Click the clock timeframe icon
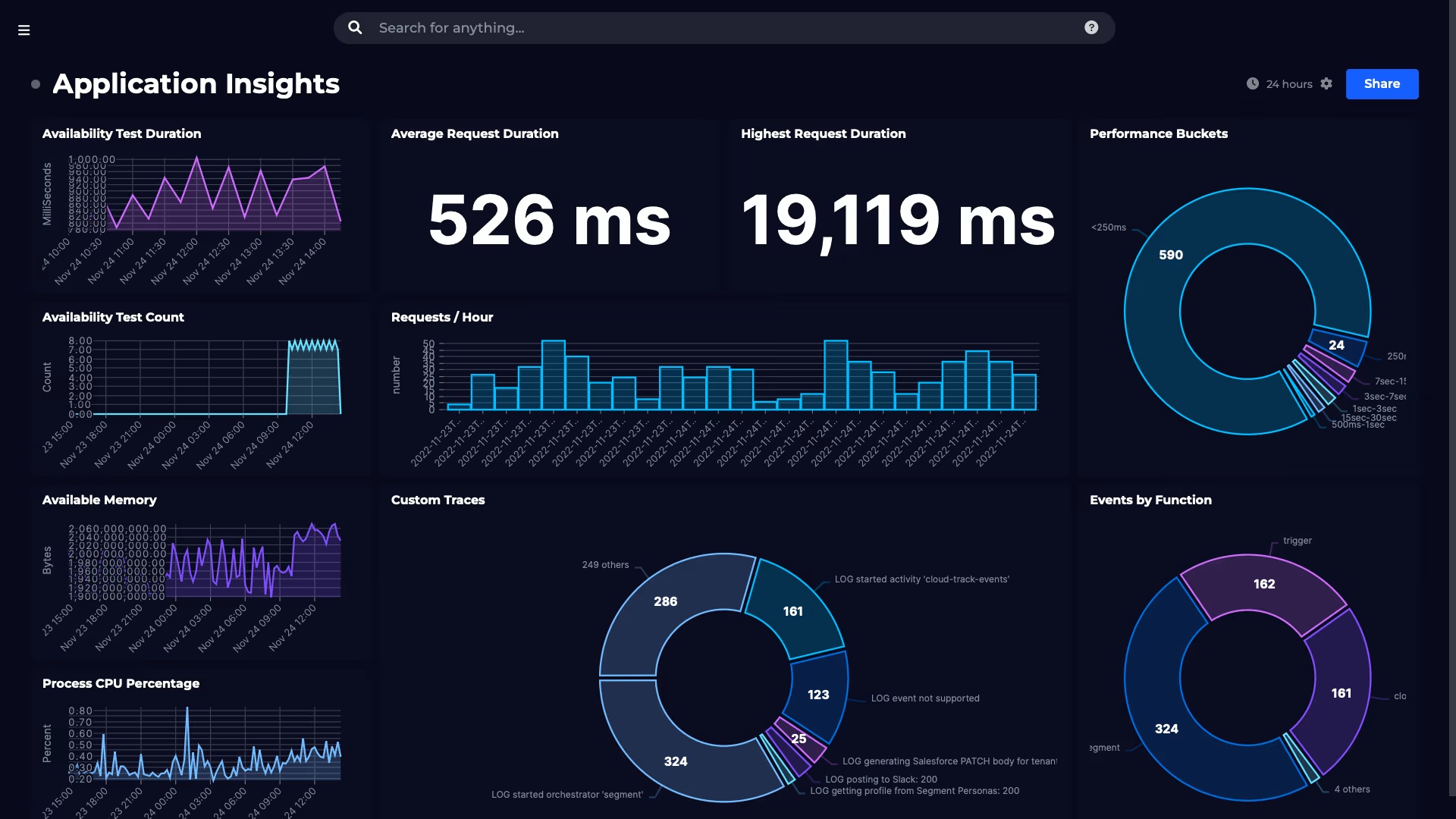Image resolution: width=1456 pixels, height=819 pixels. (x=1253, y=84)
